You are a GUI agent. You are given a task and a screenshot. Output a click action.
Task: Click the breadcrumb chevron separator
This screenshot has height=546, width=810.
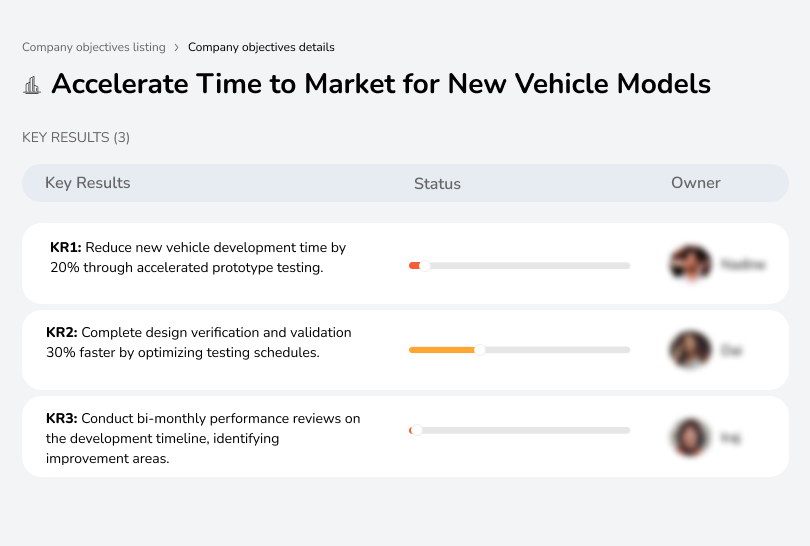click(177, 48)
